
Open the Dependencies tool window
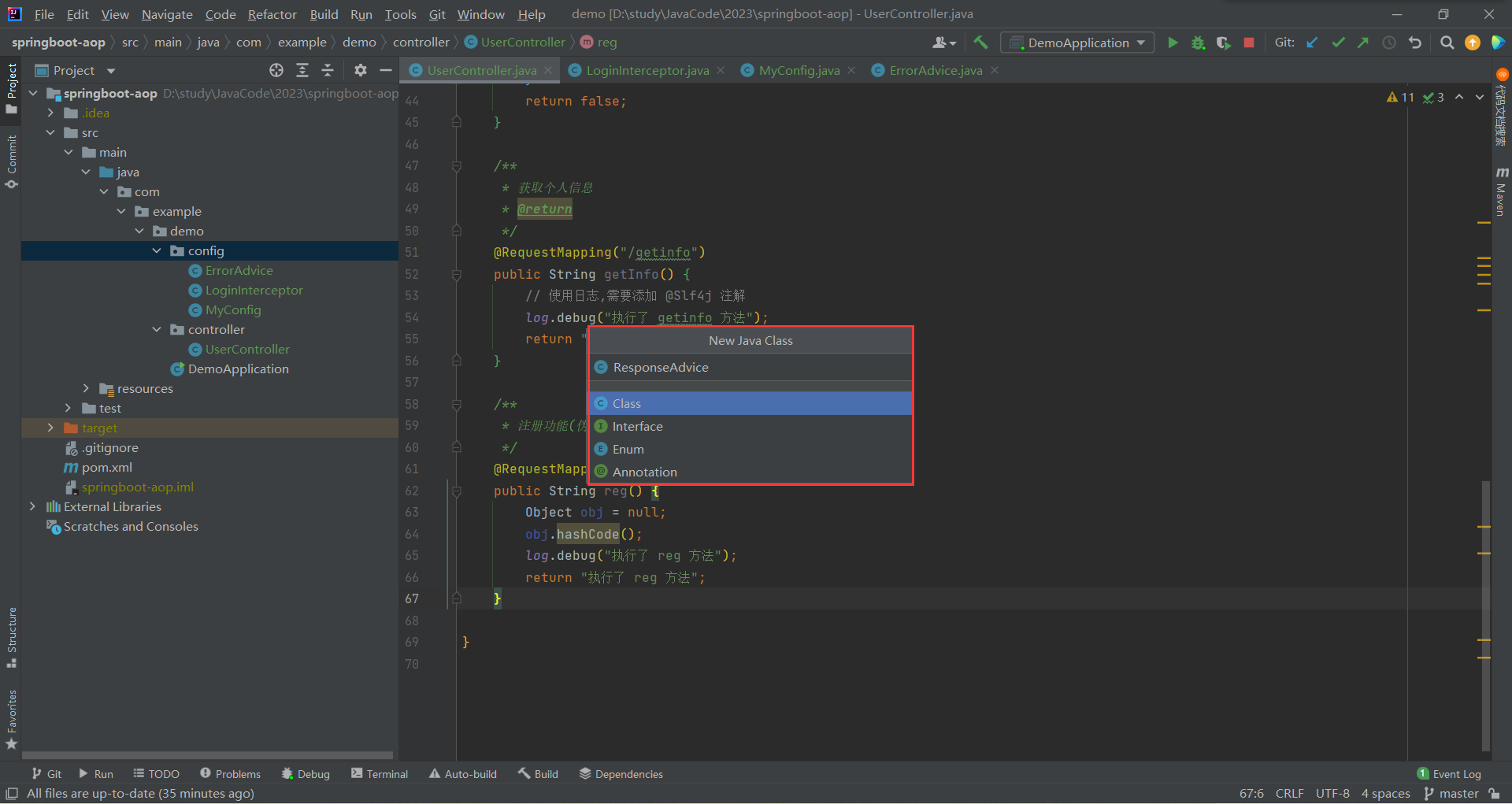621,774
